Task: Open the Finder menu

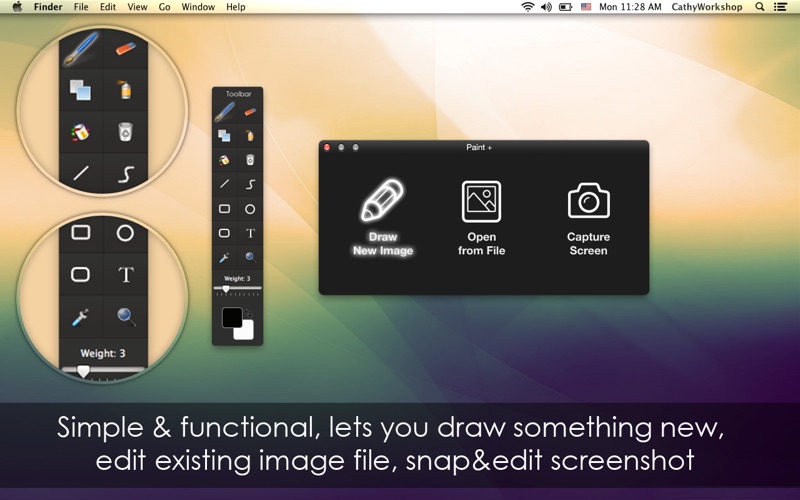Action: [48, 7]
